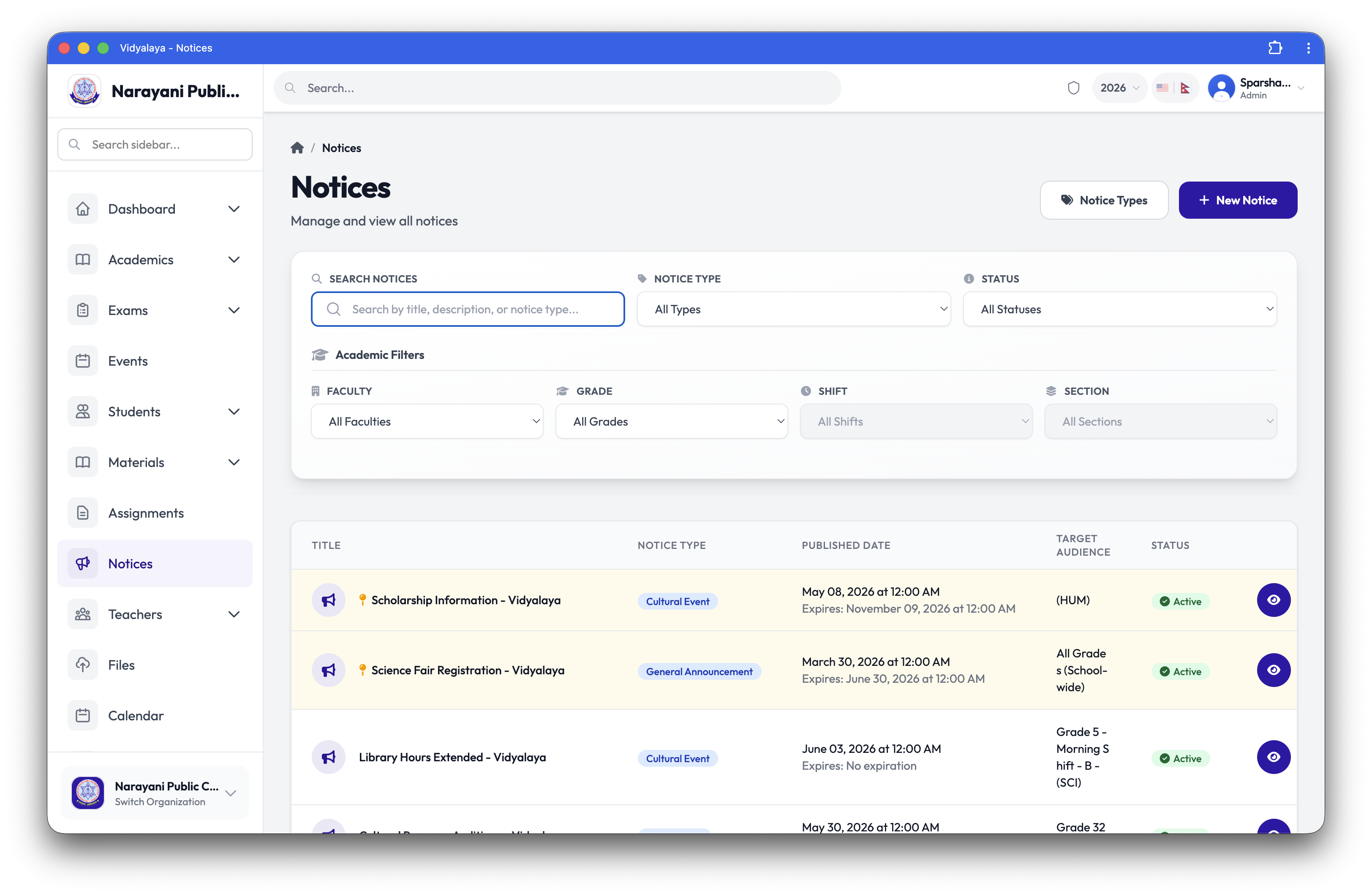Viewport: 1372px width, 896px height.
Task: Click the Assignments document icon in sidebar
Action: click(x=83, y=513)
